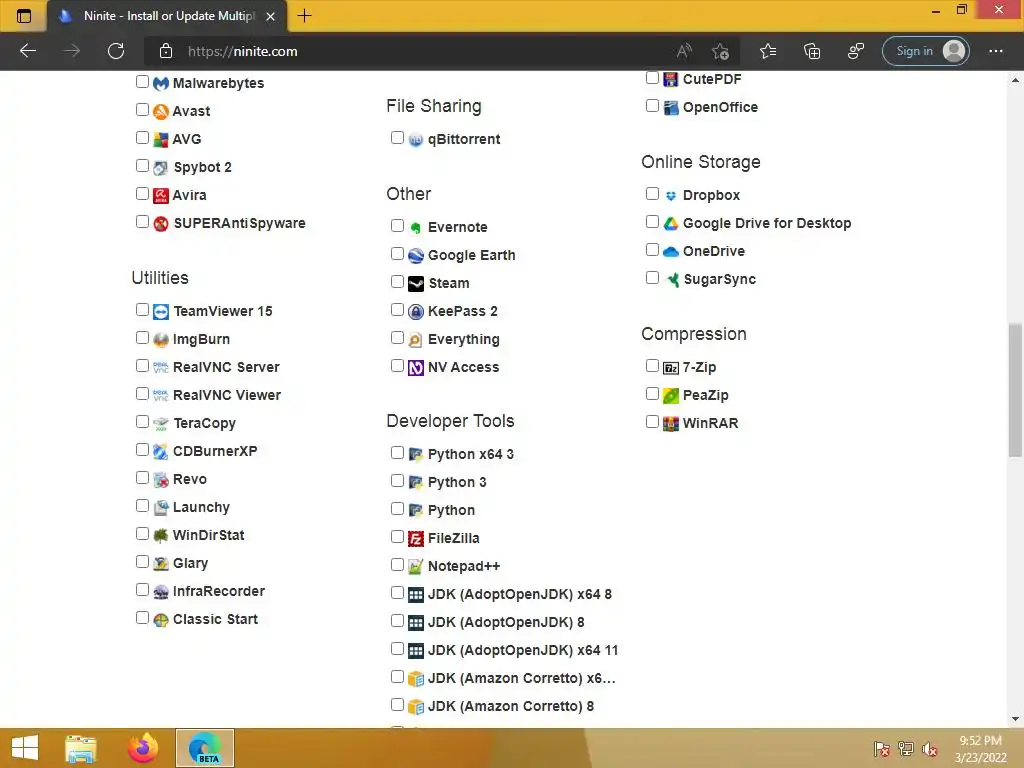
Task: Open tab actions menu in title bar
Action: point(24,16)
